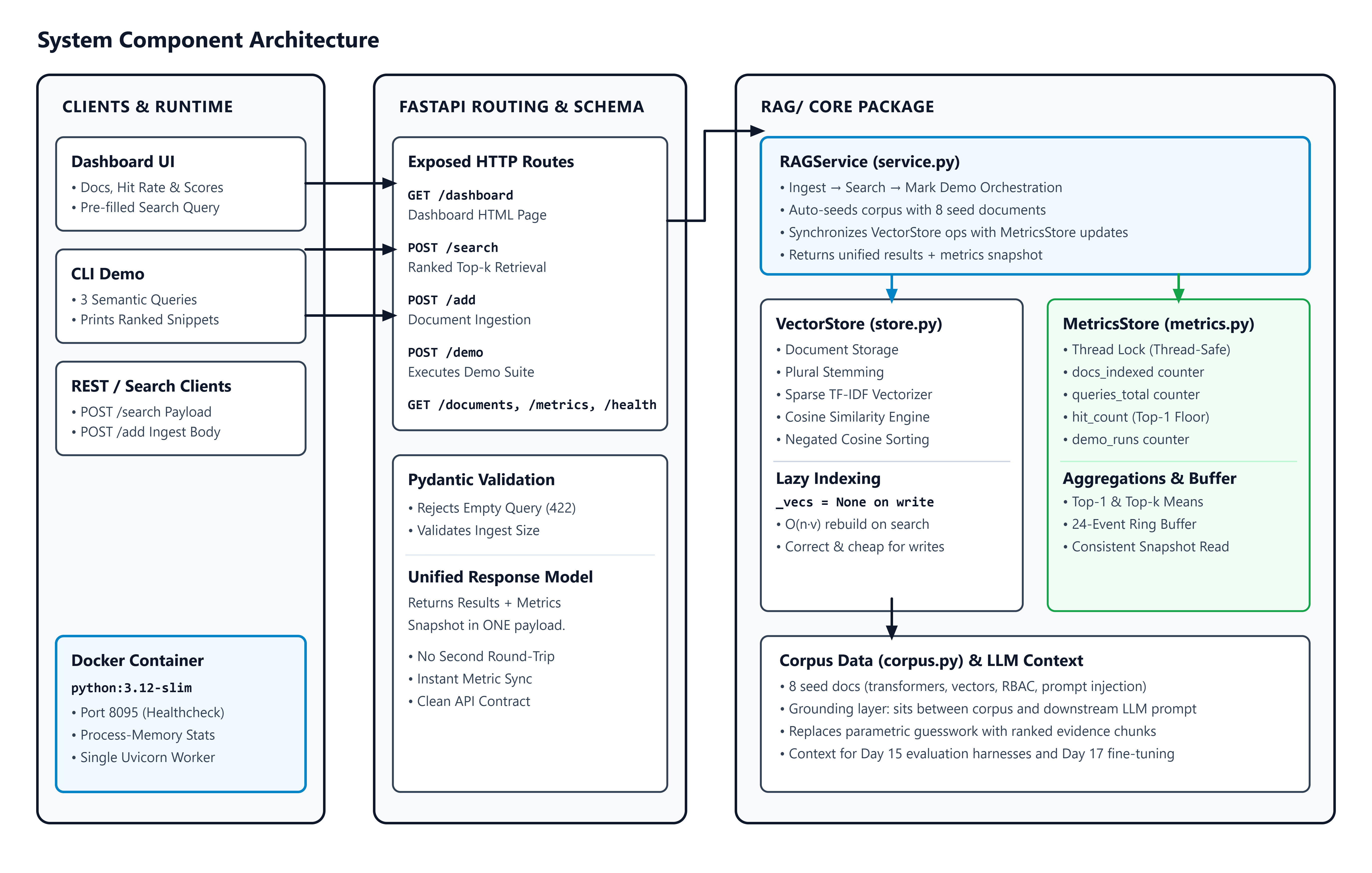This screenshot has height=873, width=1372.
Task: Click 'Port 8095 (Healthcheck)' bullet
Action: (x=148, y=712)
